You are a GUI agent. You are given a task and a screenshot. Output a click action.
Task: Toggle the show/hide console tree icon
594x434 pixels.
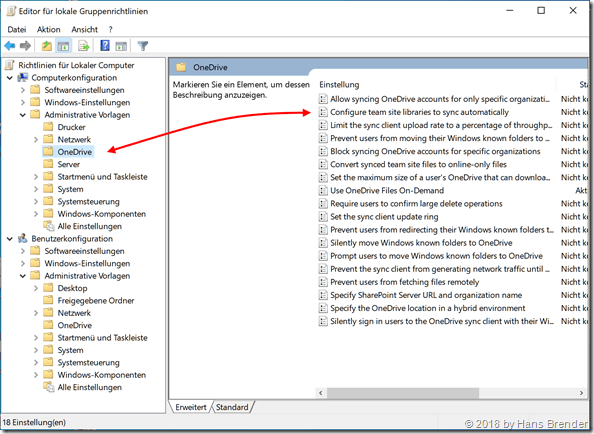pos(63,46)
